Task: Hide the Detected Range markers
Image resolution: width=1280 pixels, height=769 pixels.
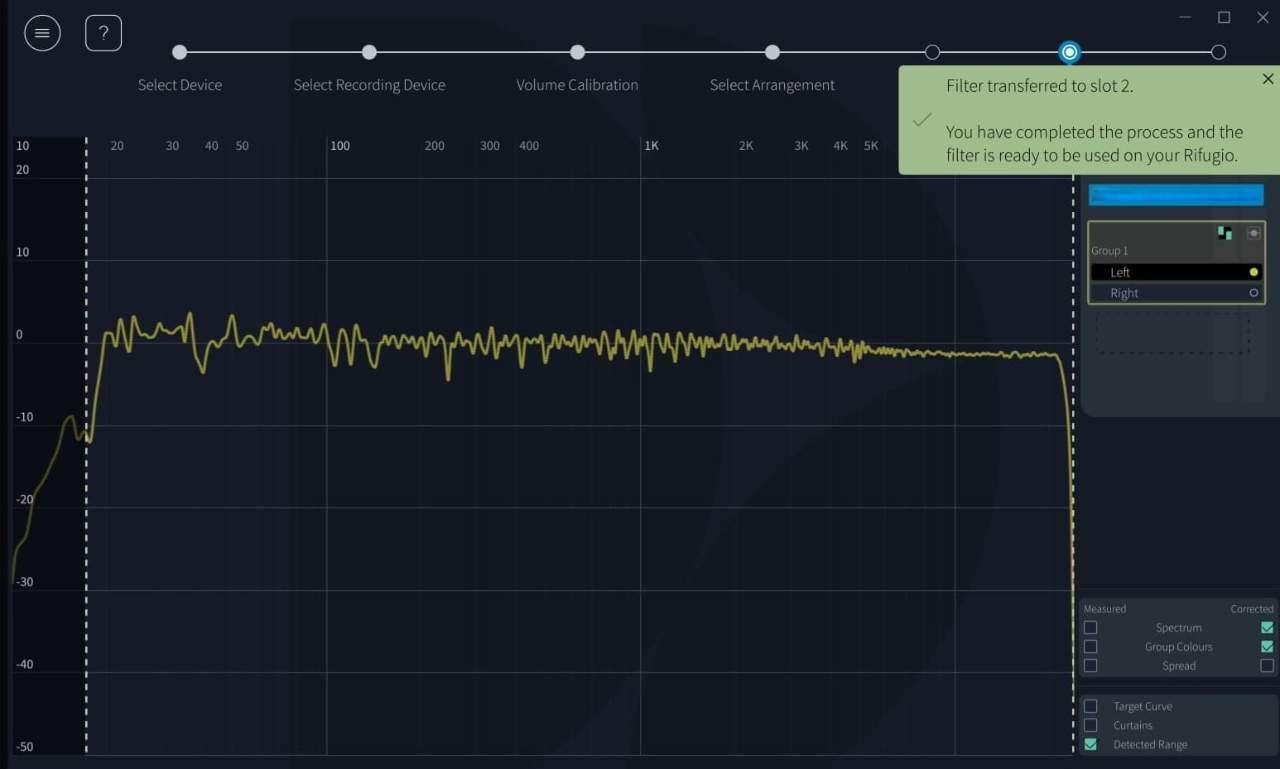Action: [1091, 744]
